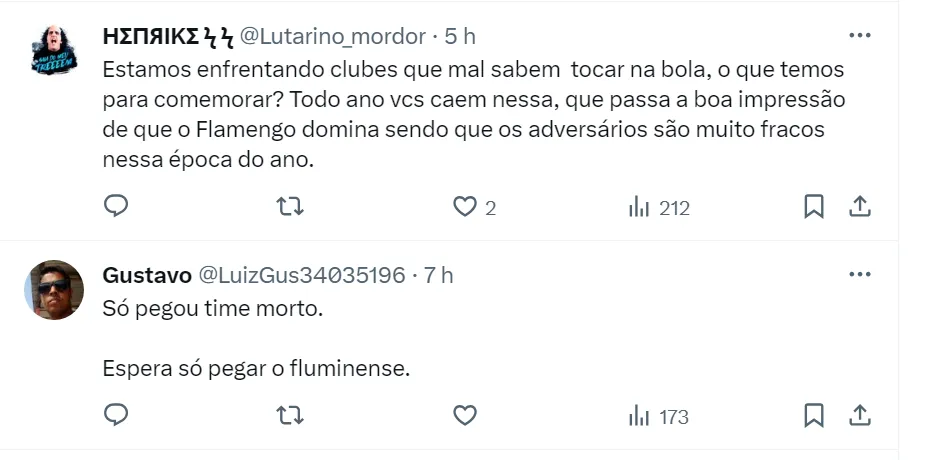Open the 5 h timestamp link
This screenshot has height=460, width=941.
point(460,36)
